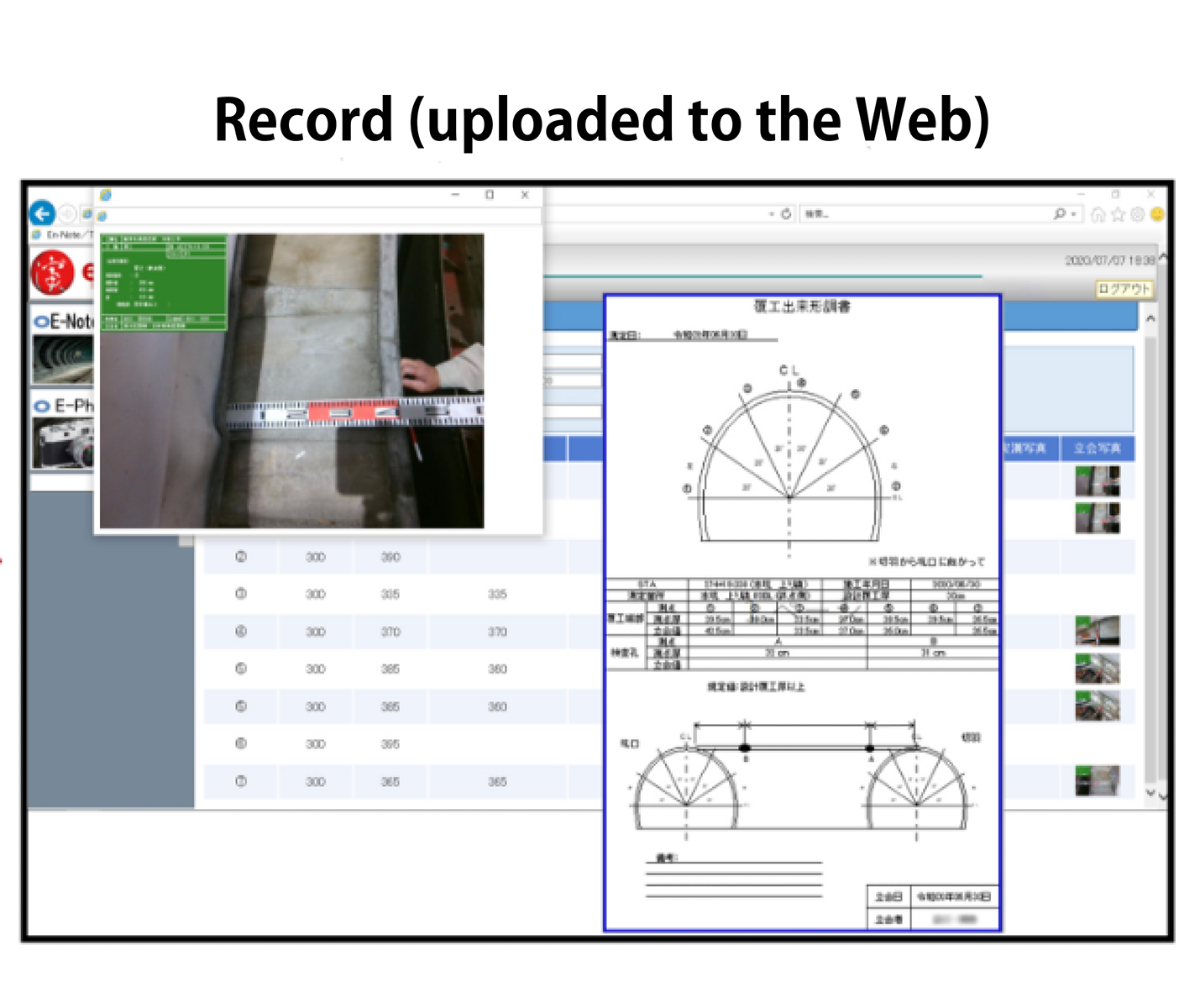
Task: Expand the address bar dropdown arrow
Action: 772,214
